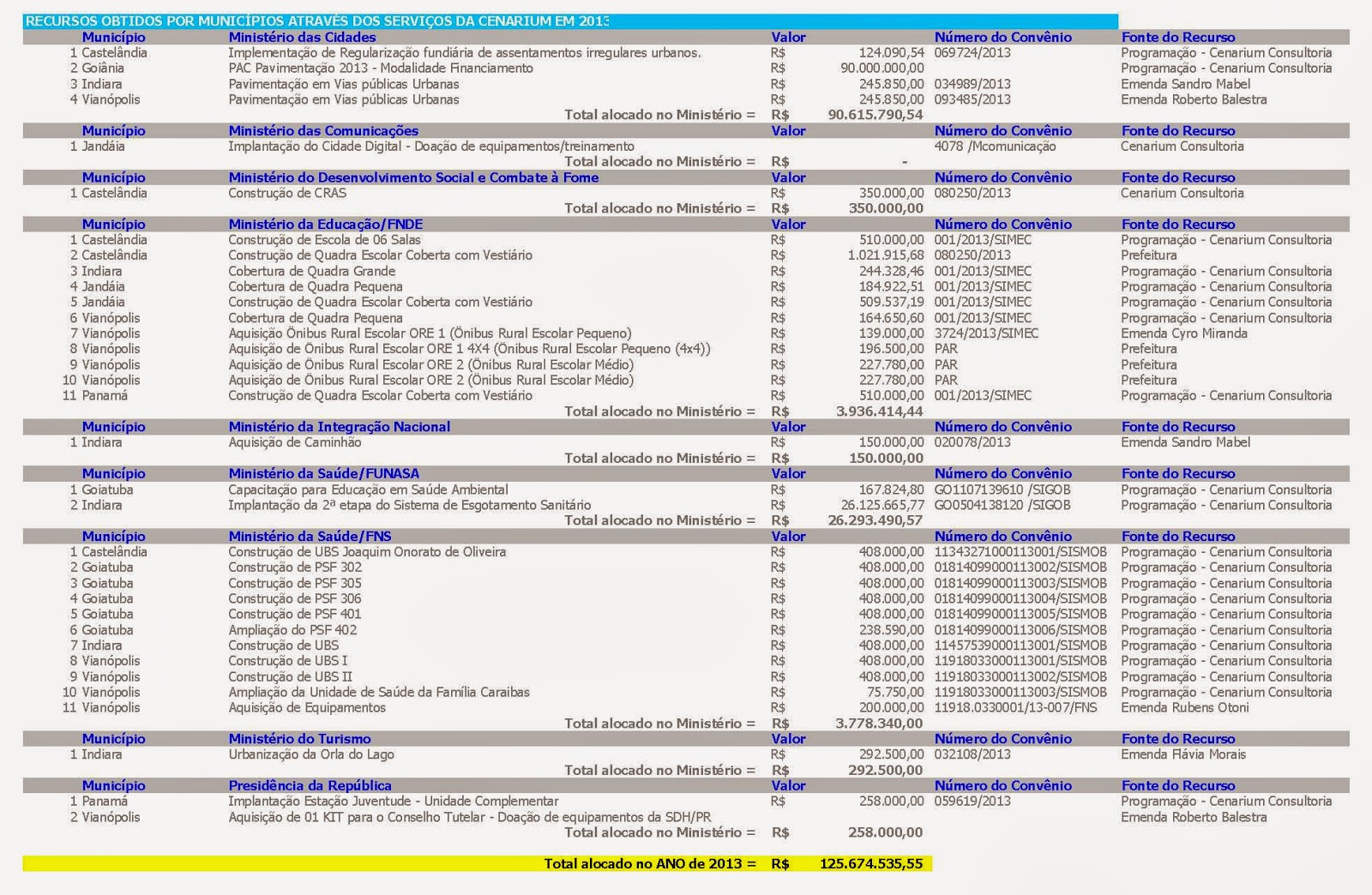This screenshot has height=895, width=1372.
Task: Select convênio '032108/2013'
Action: 972,754
